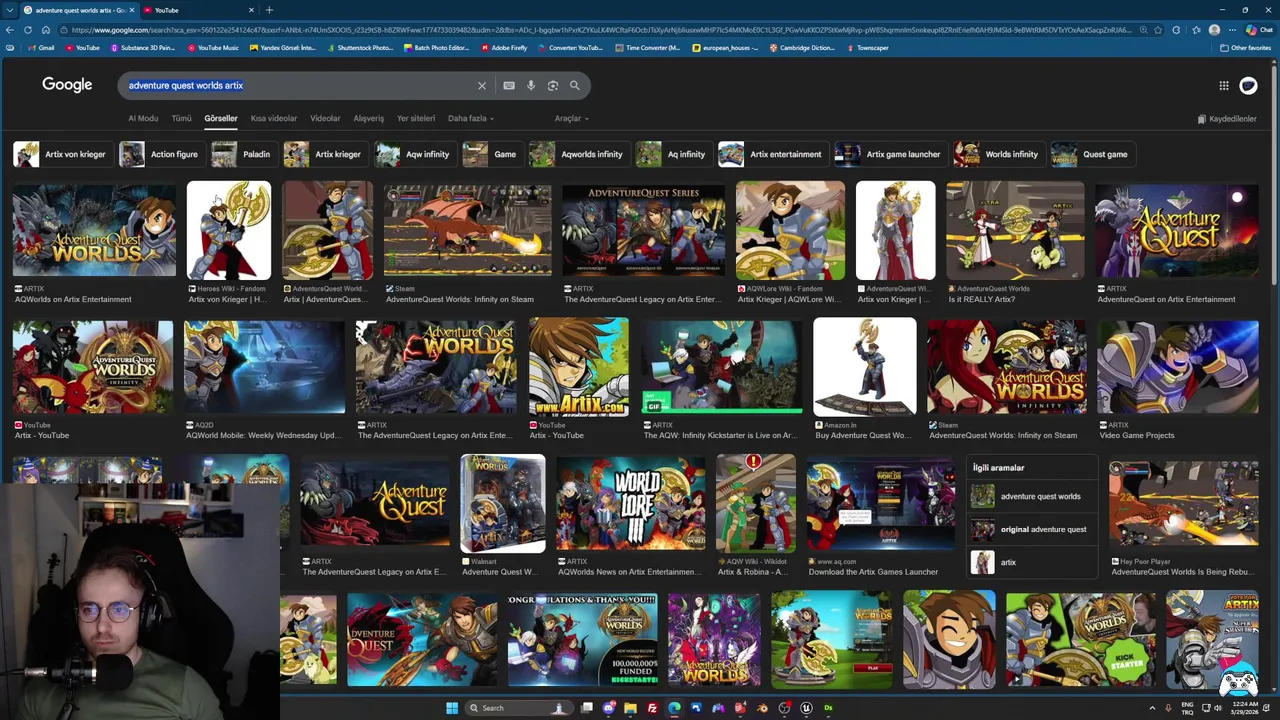Start voice search with the microphone icon
Image resolution: width=1280 pixels, height=720 pixels.
tap(531, 86)
